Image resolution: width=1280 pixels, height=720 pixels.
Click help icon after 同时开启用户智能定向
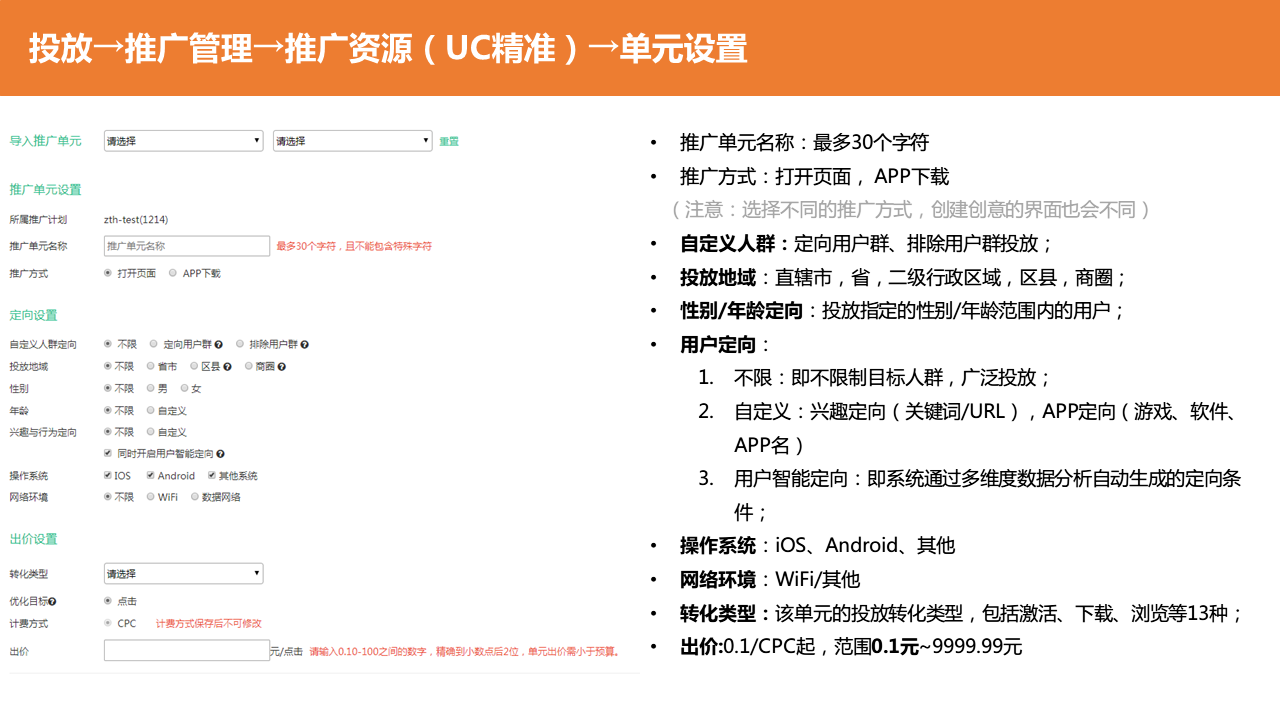[x=220, y=454]
